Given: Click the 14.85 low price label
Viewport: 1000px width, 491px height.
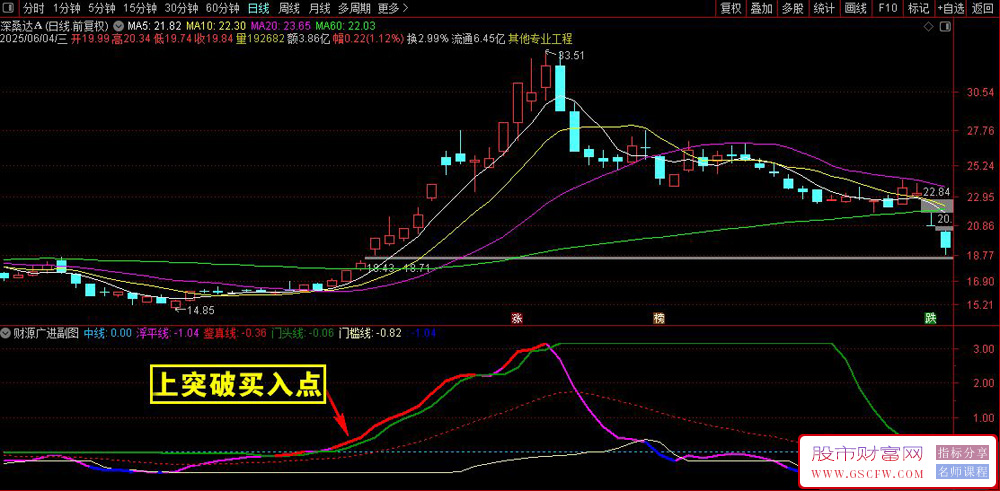Looking at the screenshot, I should coord(200,311).
